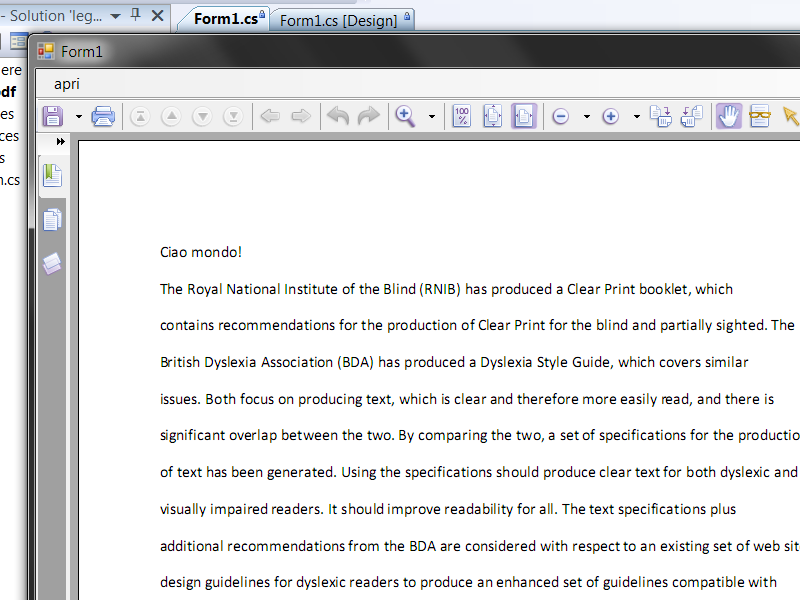The image size is (800, 600).
Task: Click the zoom out minus circle
Action: coord(561,117)
